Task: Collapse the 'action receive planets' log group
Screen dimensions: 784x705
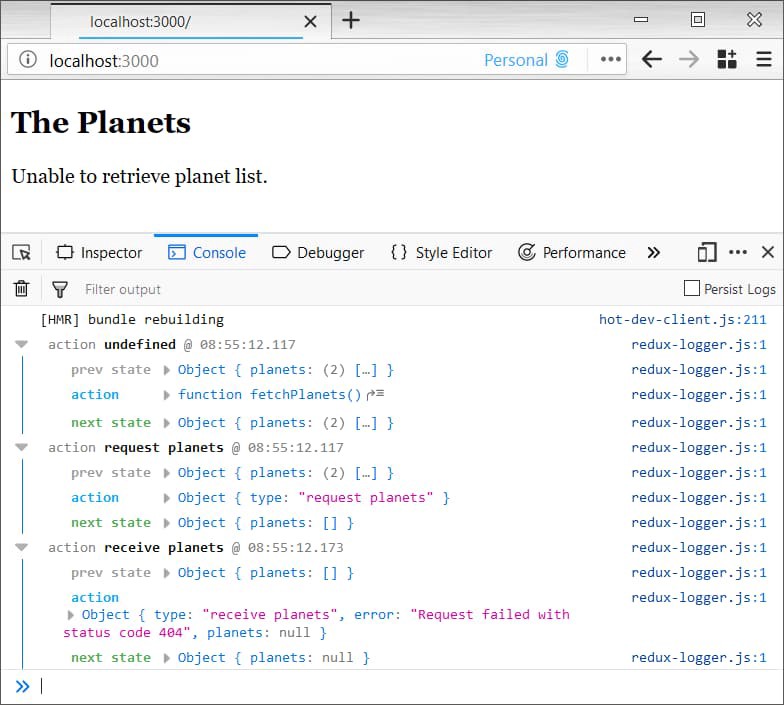Action: click(22, 547)
